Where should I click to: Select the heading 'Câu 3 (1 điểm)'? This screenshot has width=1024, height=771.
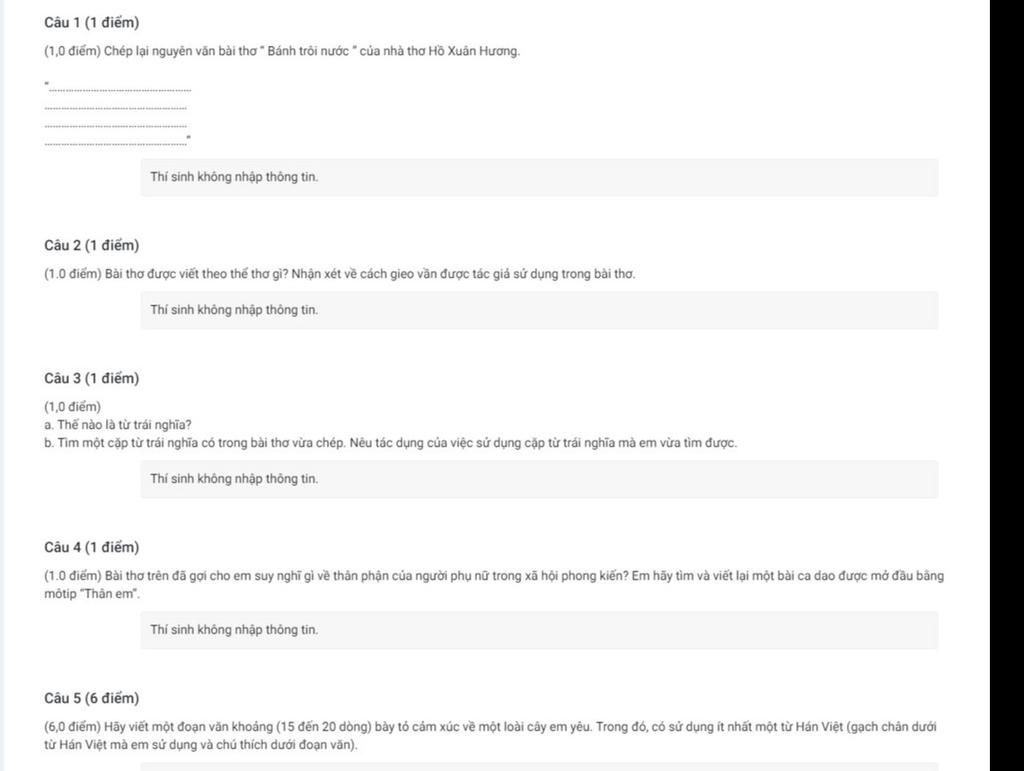91,379
